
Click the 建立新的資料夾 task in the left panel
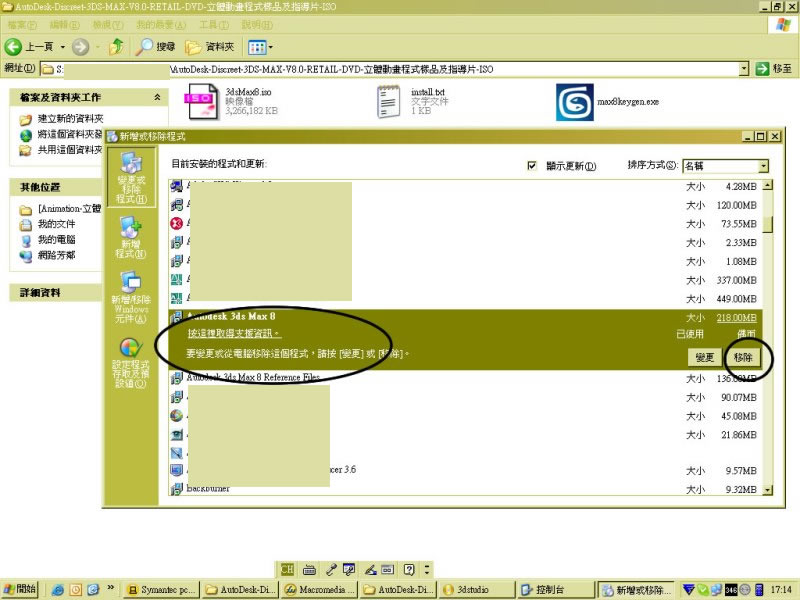coord(70,119)
